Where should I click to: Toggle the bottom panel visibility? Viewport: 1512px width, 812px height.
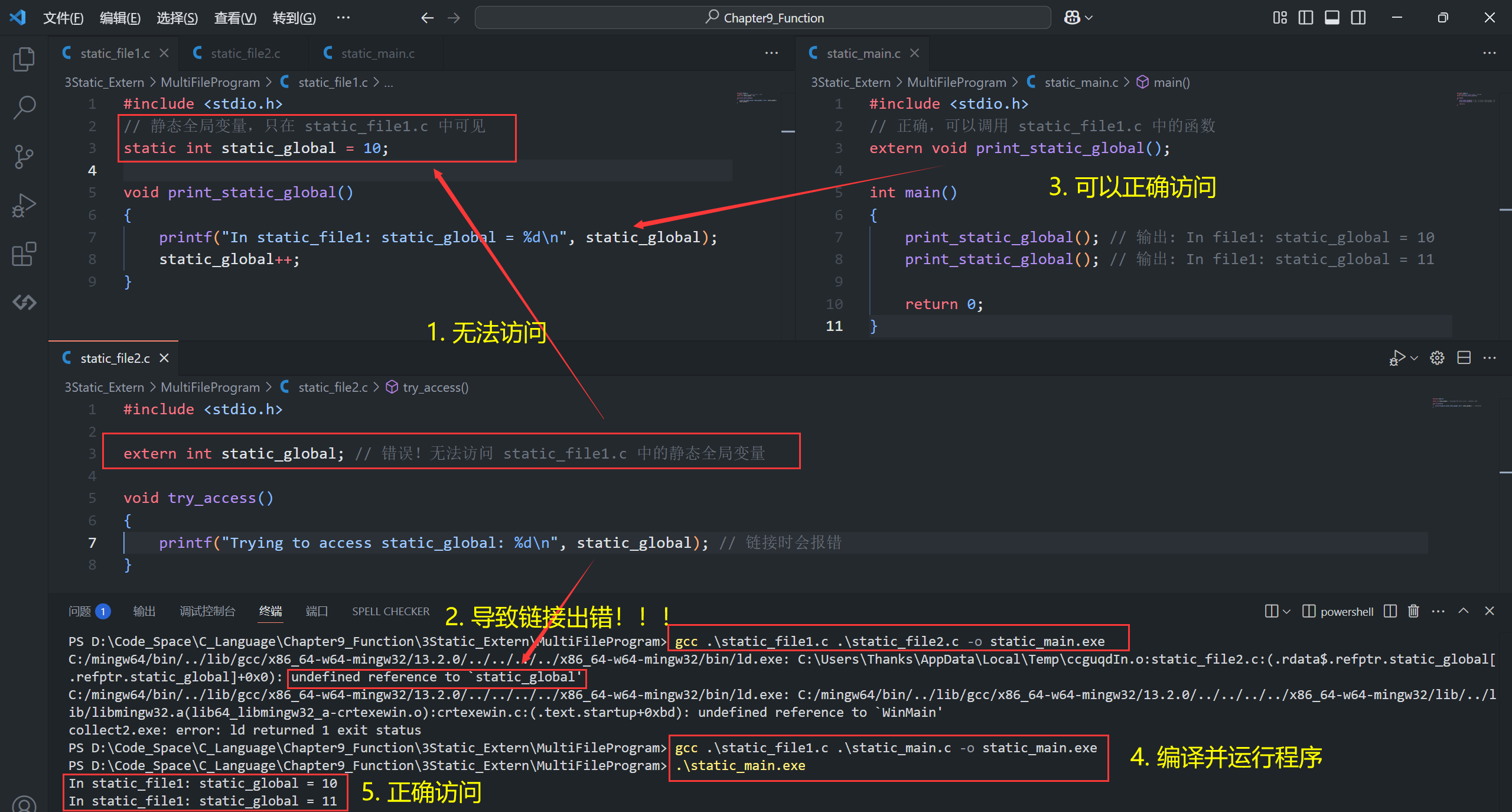click(x=1332, y=18)
